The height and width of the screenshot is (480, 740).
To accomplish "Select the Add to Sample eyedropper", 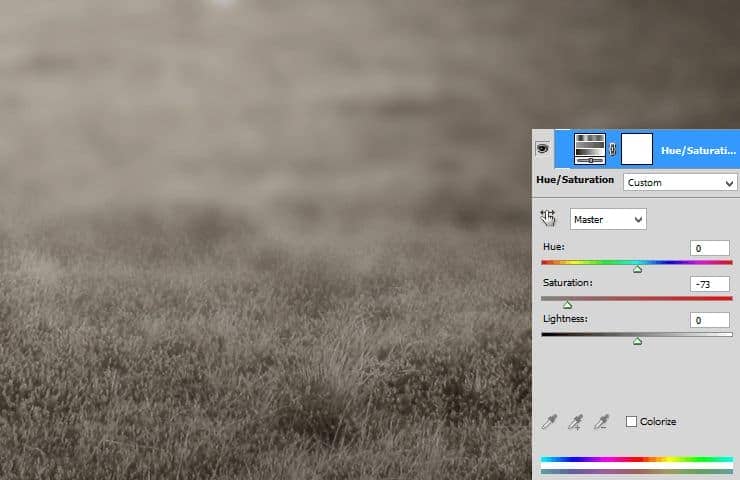I will (x=575, y=421).
